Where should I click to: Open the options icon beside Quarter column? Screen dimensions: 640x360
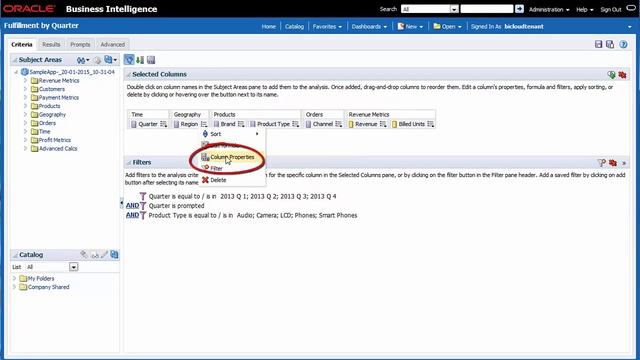[163, 124]
